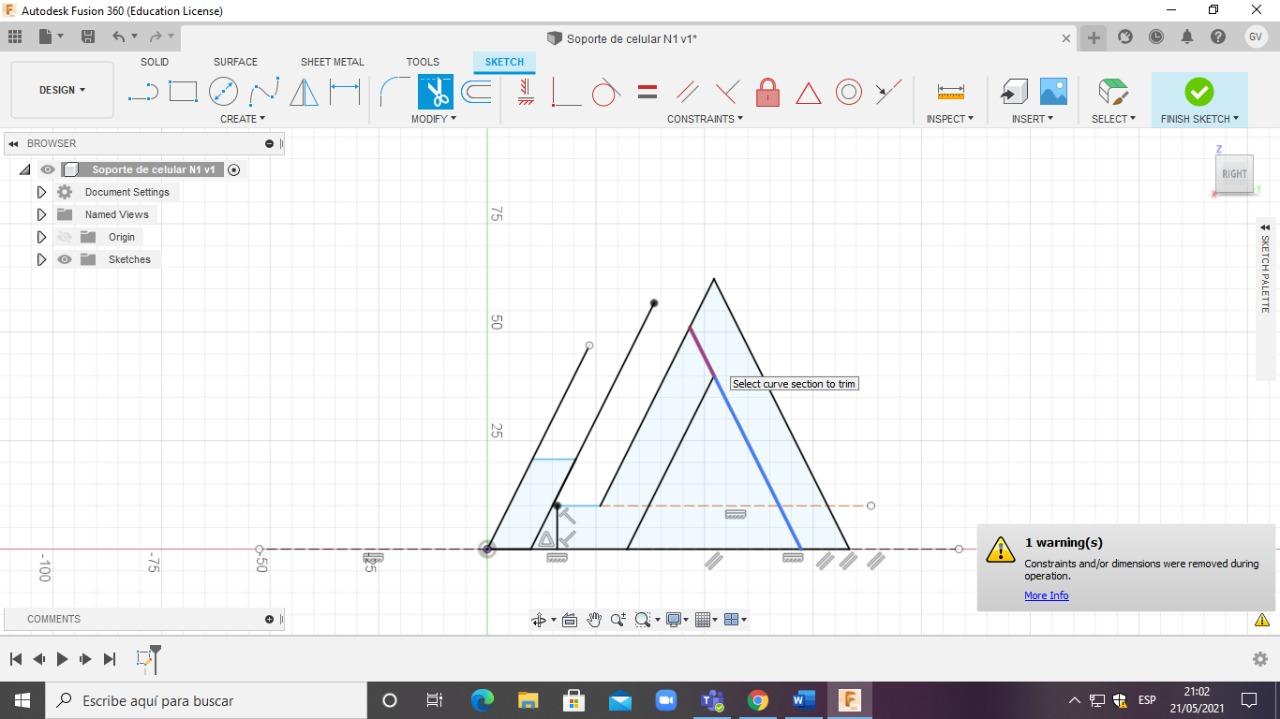The image size is (1280, 719).
Task: Toggle visibility of Soporte de celular N1 component
Action: click(48, 170)
